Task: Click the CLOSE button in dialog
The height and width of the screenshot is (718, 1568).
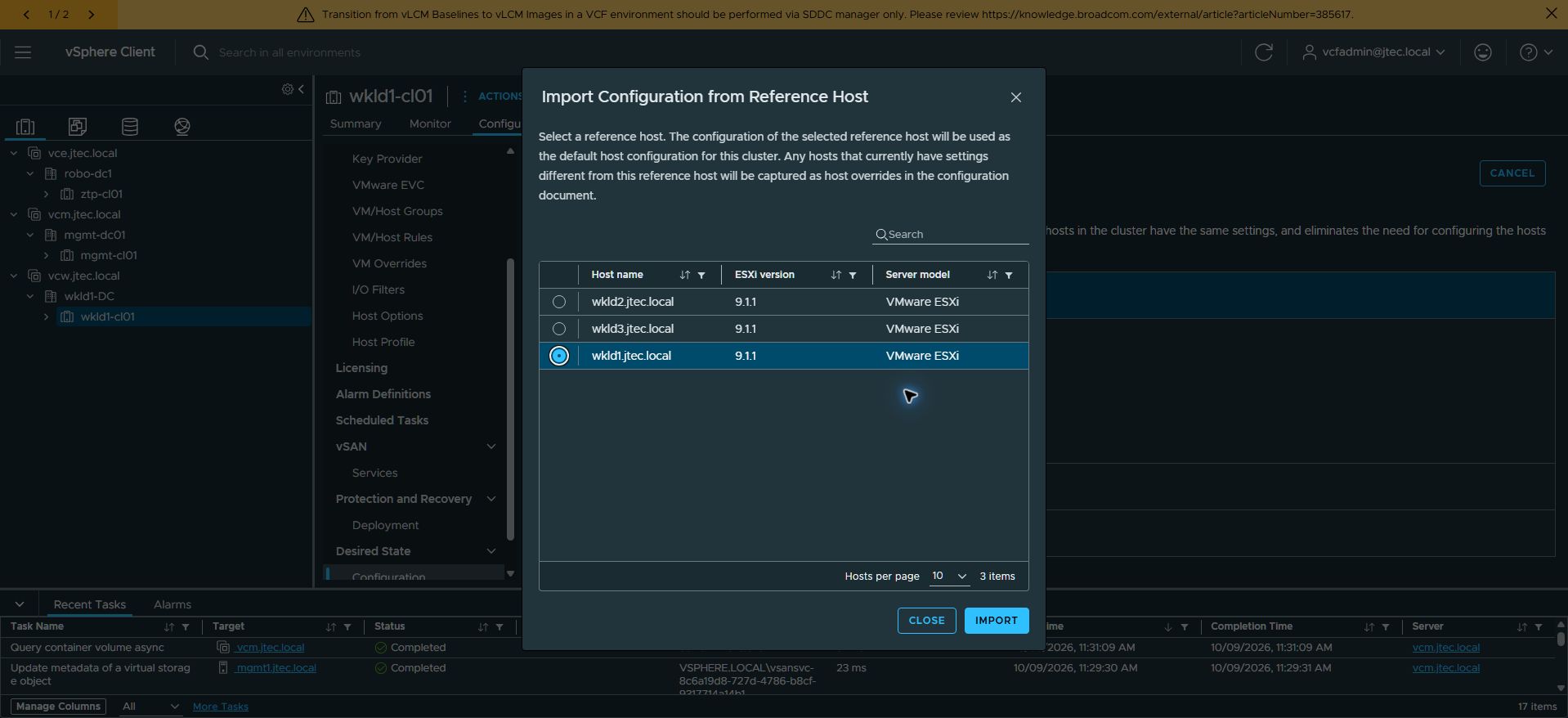Action: [x=927, y=621]
